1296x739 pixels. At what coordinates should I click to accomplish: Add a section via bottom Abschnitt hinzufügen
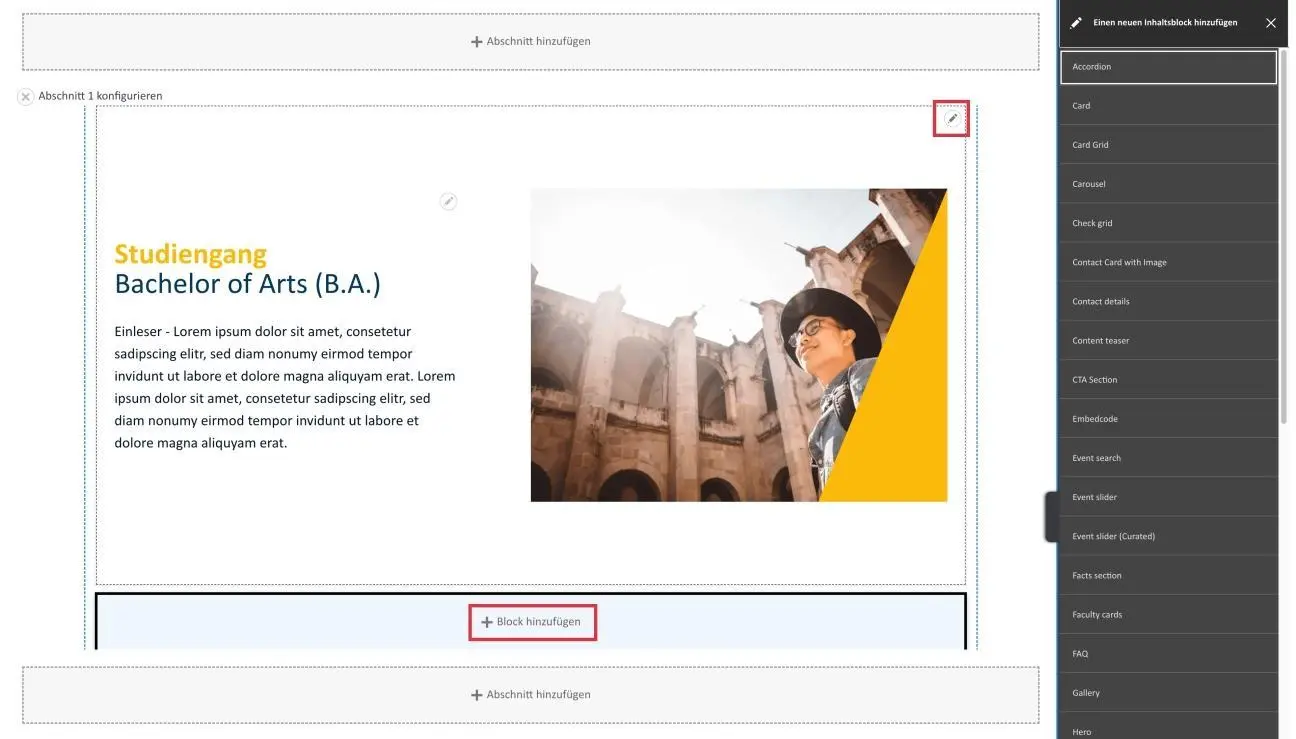[x=531, y=695]
